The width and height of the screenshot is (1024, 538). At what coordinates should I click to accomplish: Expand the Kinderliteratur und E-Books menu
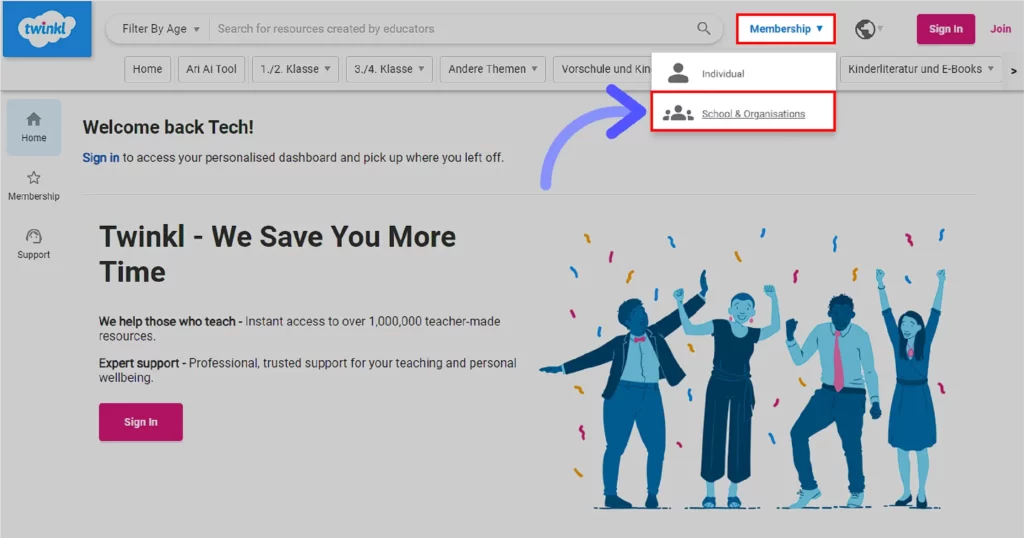click(920, 69)
